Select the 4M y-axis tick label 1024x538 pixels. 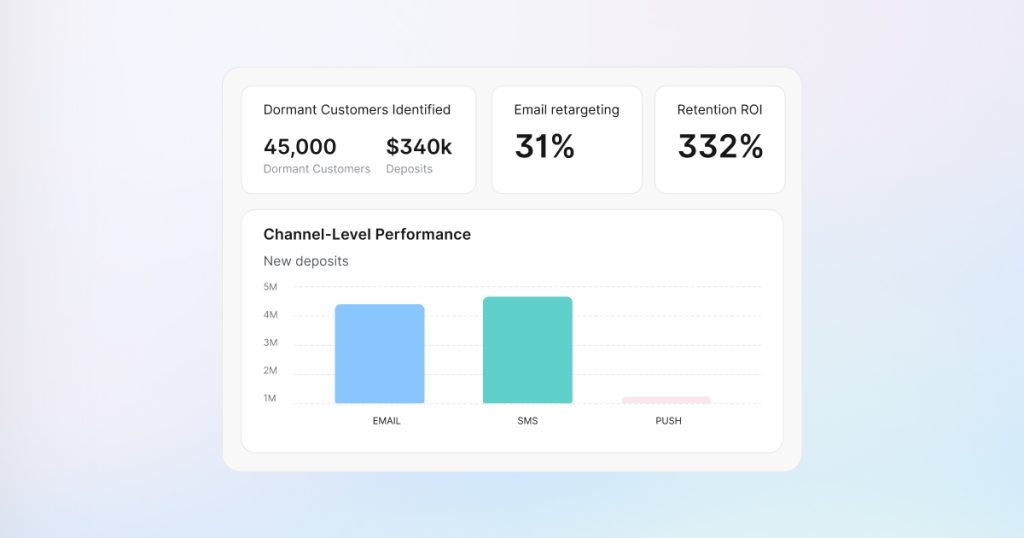point(270,315)
